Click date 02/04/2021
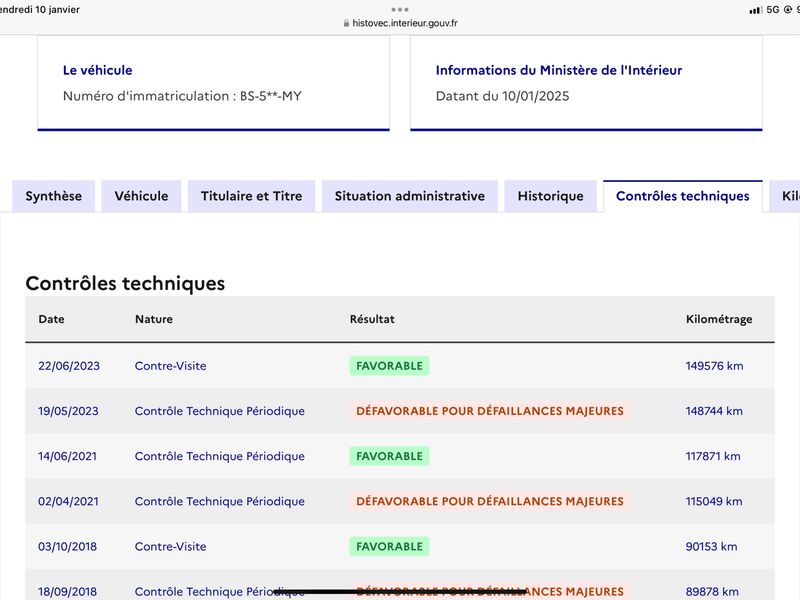 (x=68, y=501)
